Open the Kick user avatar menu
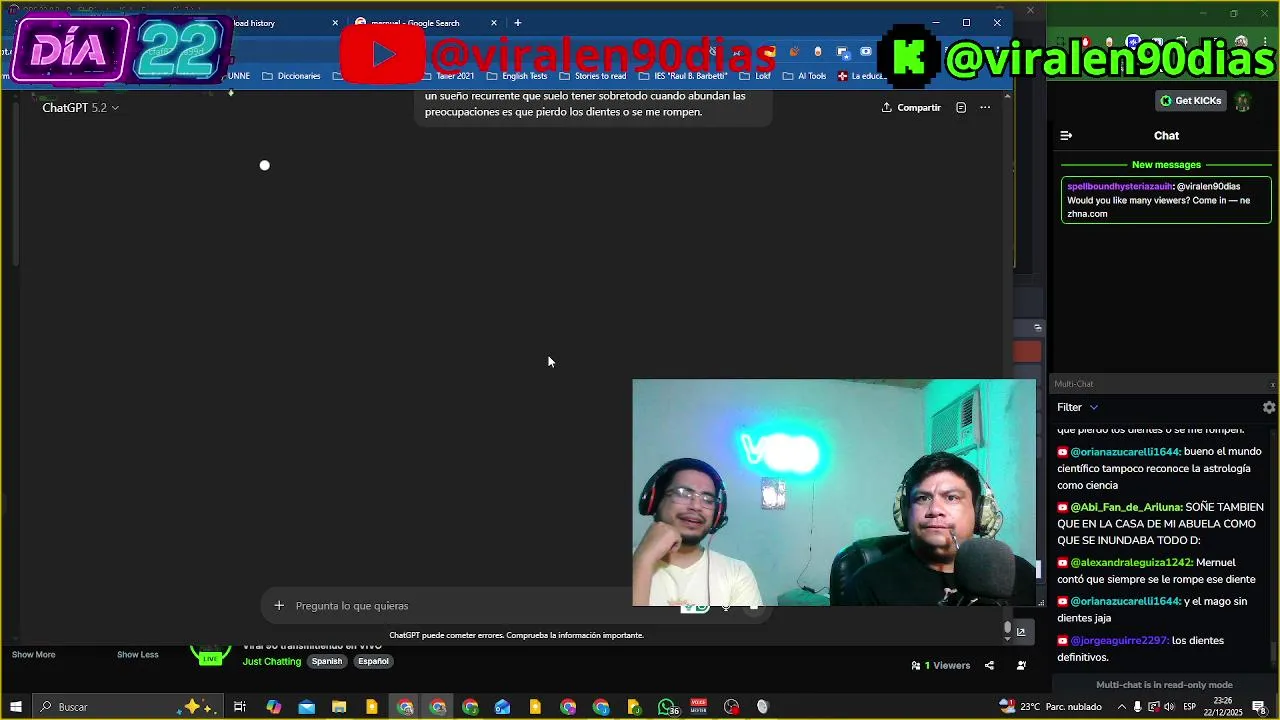The image size is (1280, 720). point(1243,101)
